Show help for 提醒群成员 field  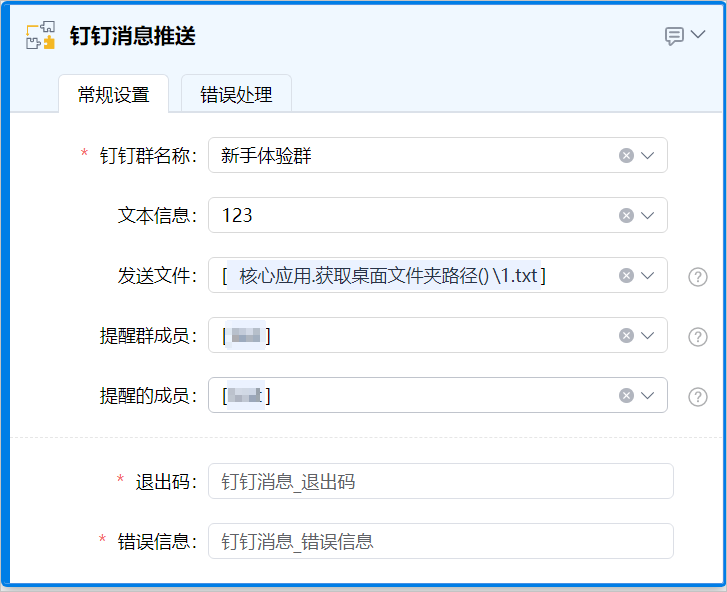[698, 337]
